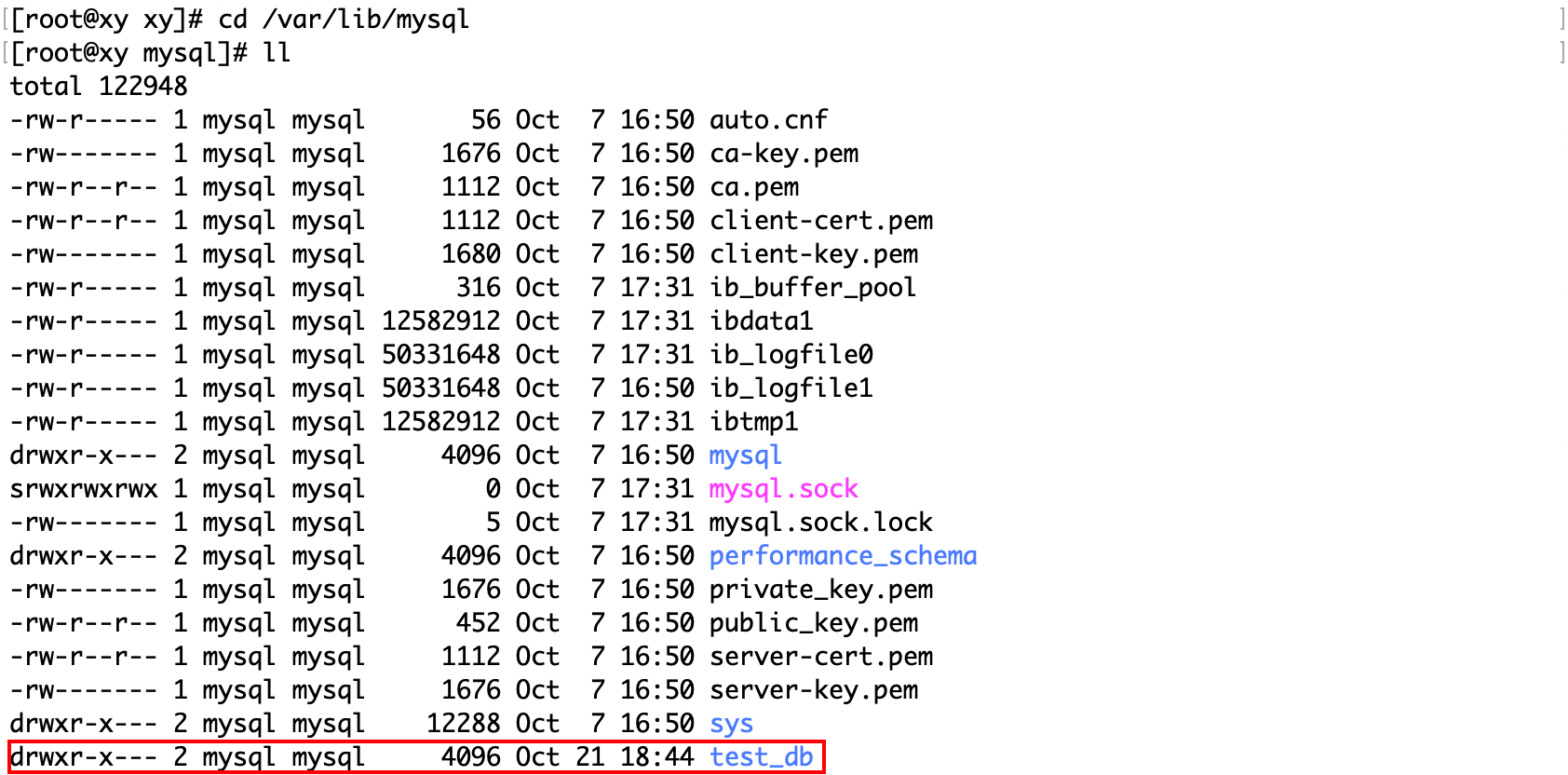Select the ca-key.pem filename
Screen dimensions: 1568x775
(784, 153)
